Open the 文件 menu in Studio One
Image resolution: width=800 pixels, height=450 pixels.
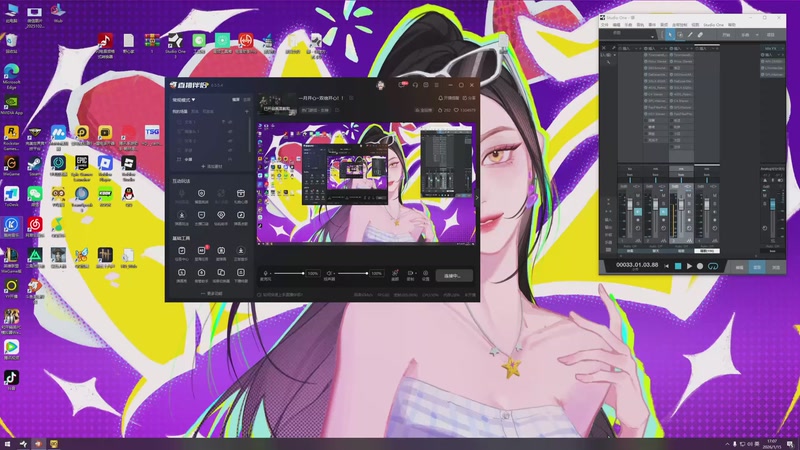tap(605, 24)
